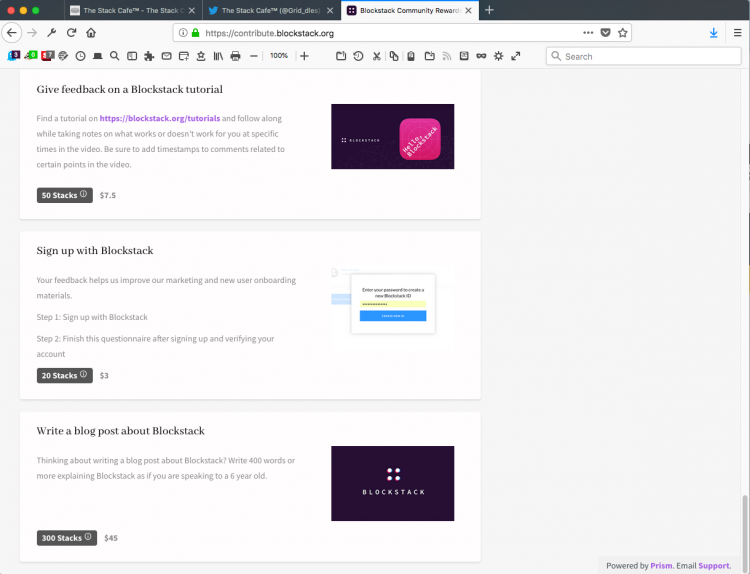Bookmark this page with the star
750x574 pixels.
622,33
